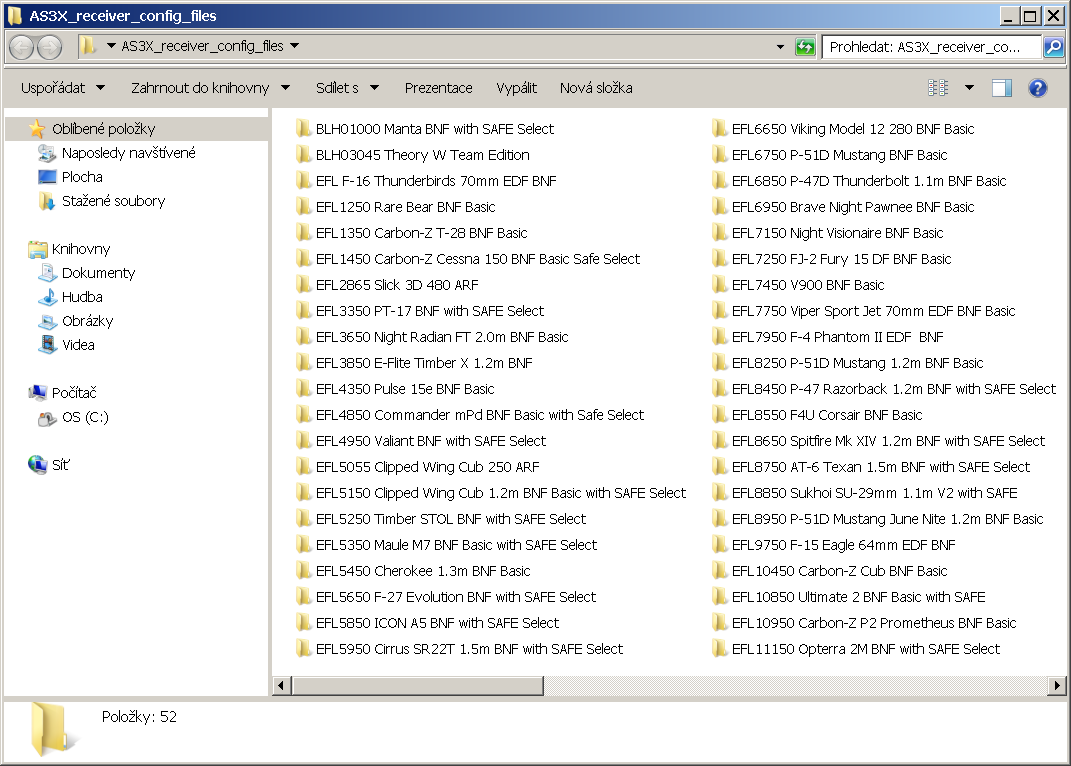The image size is (1071, 766).
Task: Click the Back navigation arrow button
Action: [21, 47]
